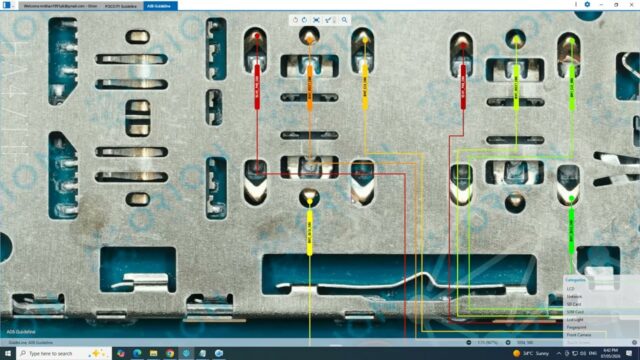Open the Copilot icon on taskbar
This screenshot has height=360, width=640.
[121, 353]
